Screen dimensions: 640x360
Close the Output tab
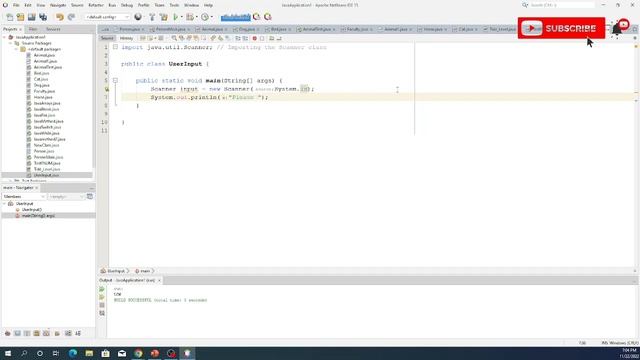click(159, 280)
